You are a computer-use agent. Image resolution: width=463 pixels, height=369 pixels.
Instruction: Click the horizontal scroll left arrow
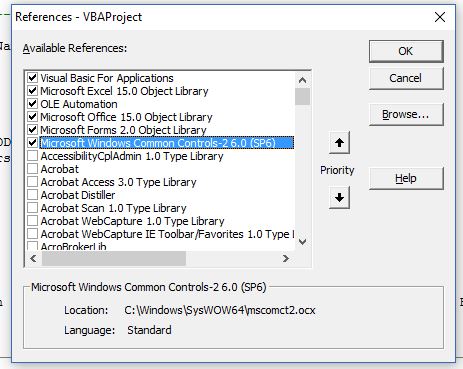tap(33, 258)
